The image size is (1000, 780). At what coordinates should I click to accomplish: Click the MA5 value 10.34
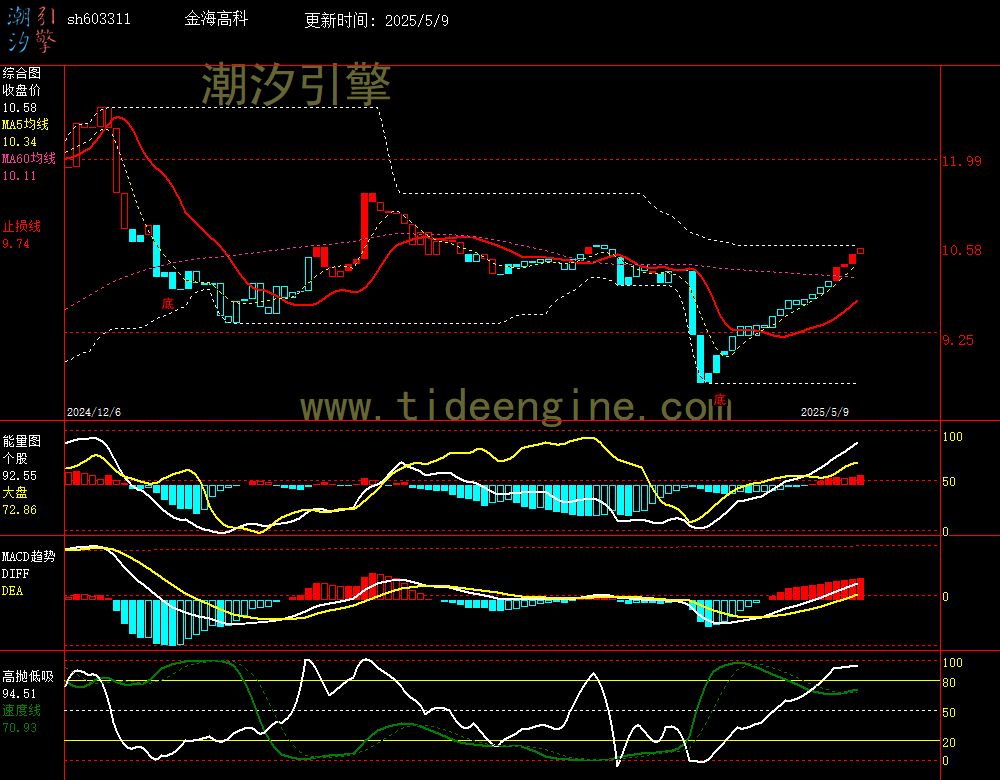point(20,142)
